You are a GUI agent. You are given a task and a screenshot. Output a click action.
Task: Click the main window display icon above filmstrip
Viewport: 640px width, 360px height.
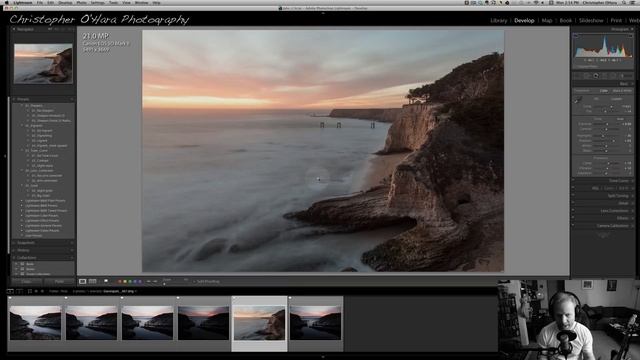tap(11, 291)
